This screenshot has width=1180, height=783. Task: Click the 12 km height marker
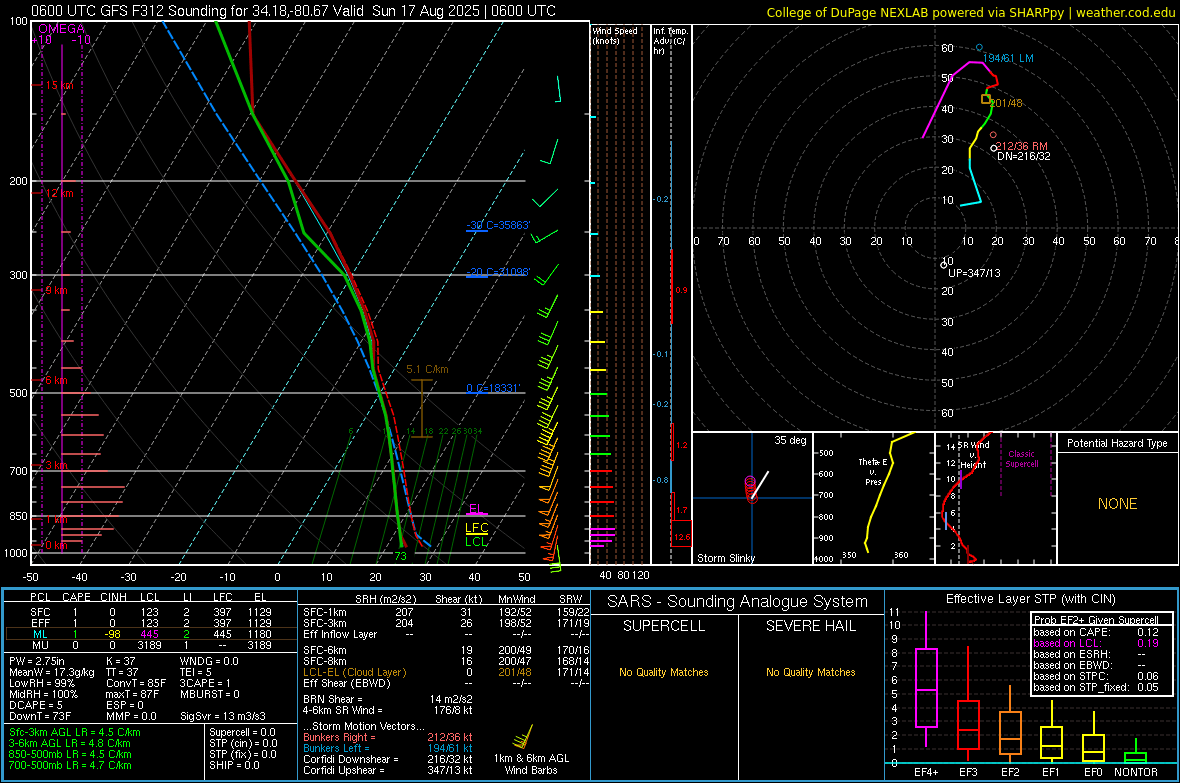click(x=59, y=193)
